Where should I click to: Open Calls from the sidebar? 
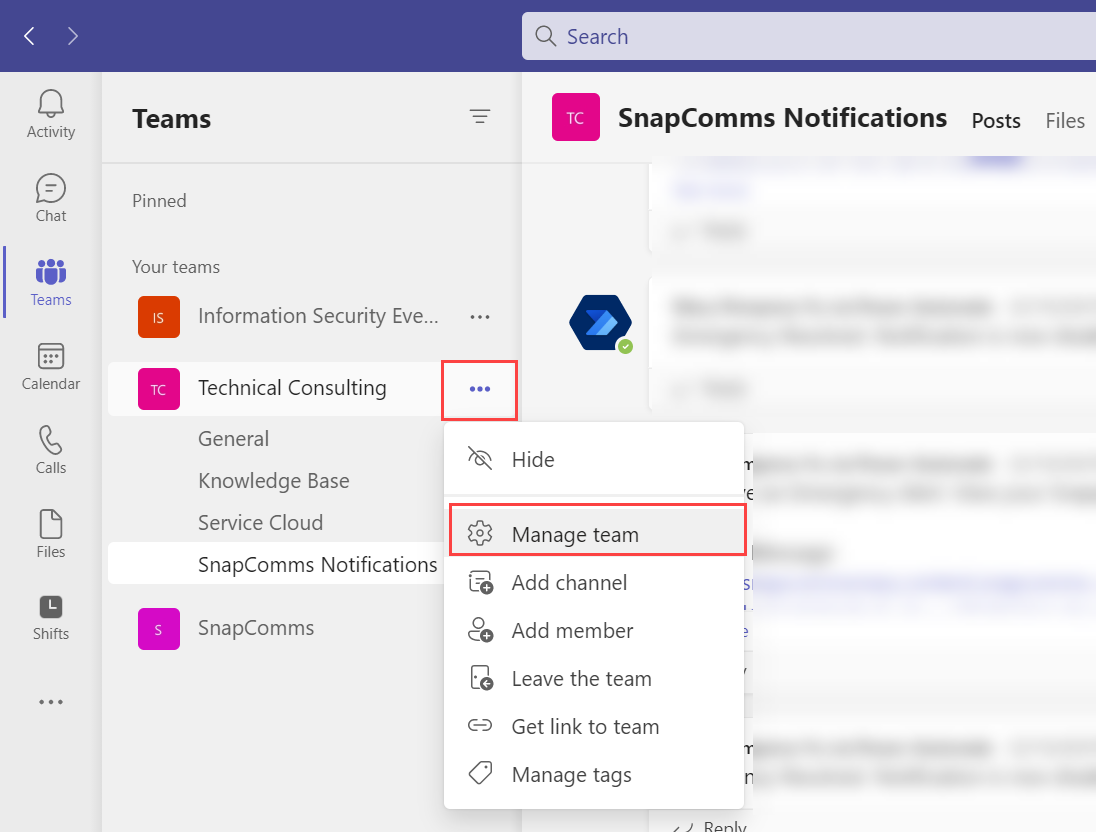(51, 450)
